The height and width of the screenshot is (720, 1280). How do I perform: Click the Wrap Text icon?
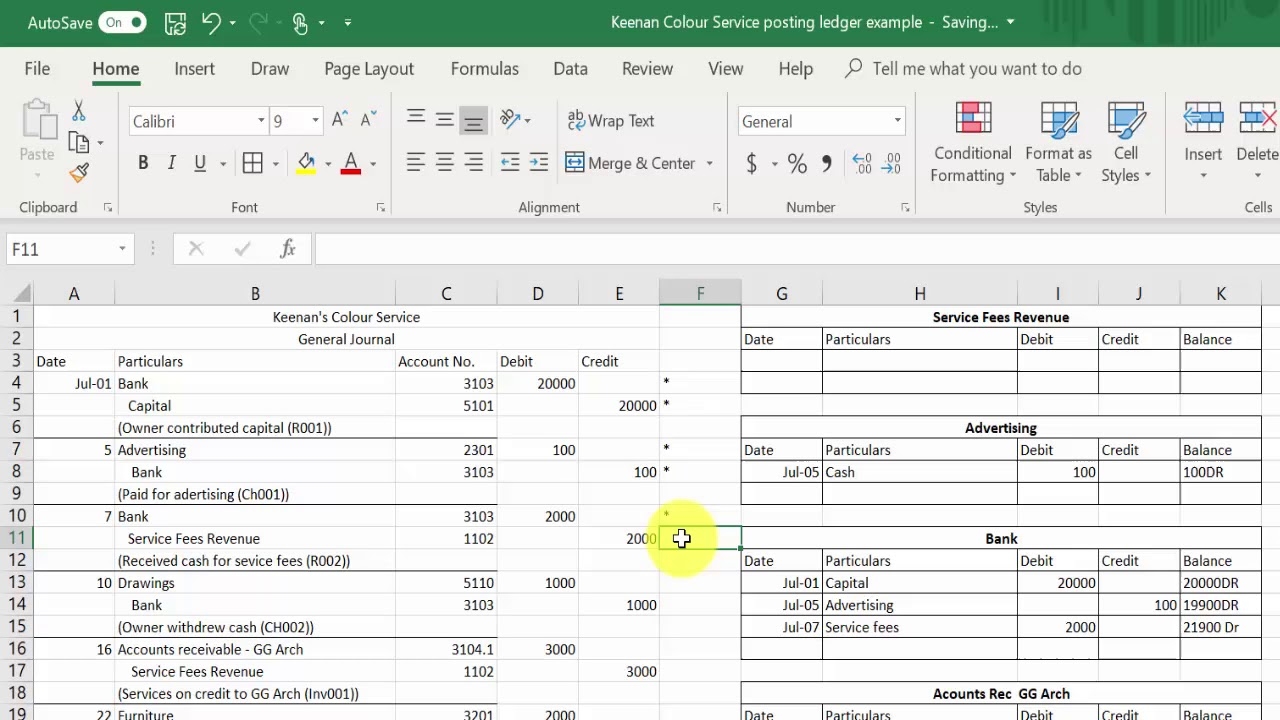point(610,121)
